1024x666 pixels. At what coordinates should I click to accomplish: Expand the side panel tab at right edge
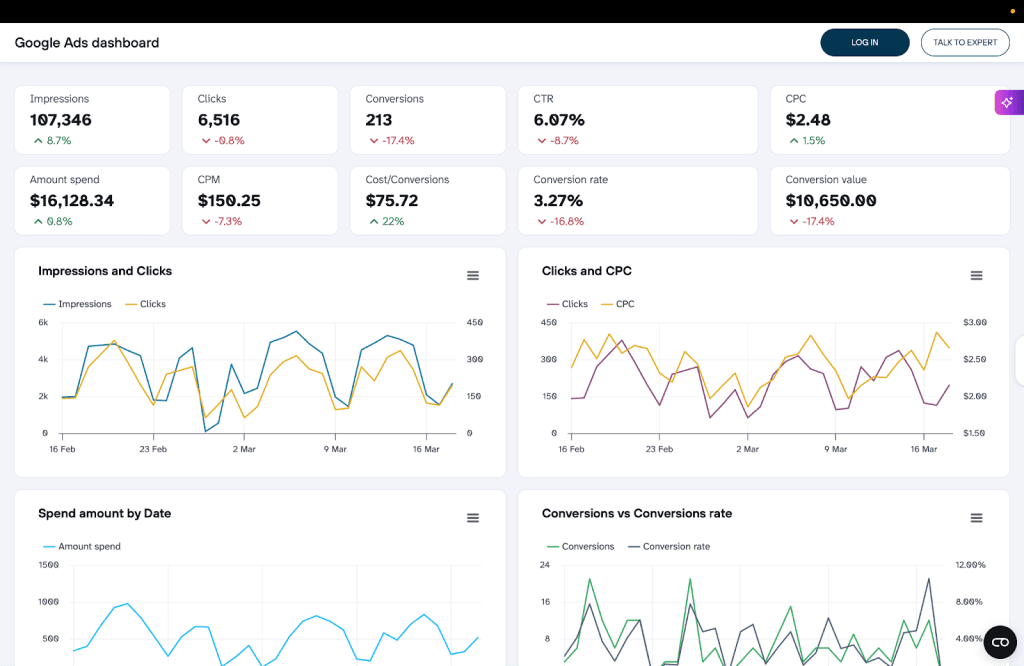(1019, 360)
